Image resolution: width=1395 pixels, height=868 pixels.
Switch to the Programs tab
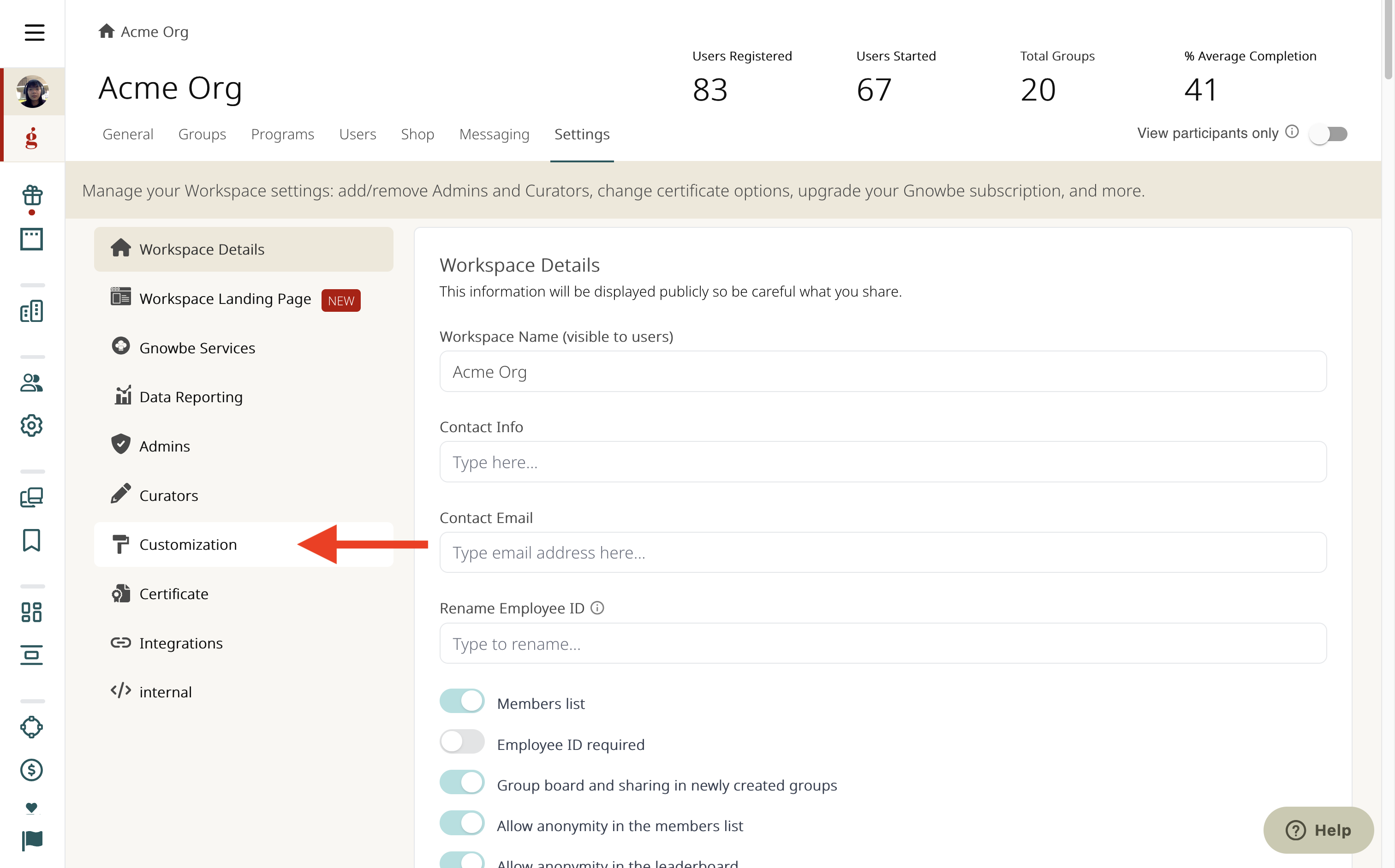pos(282,134)
